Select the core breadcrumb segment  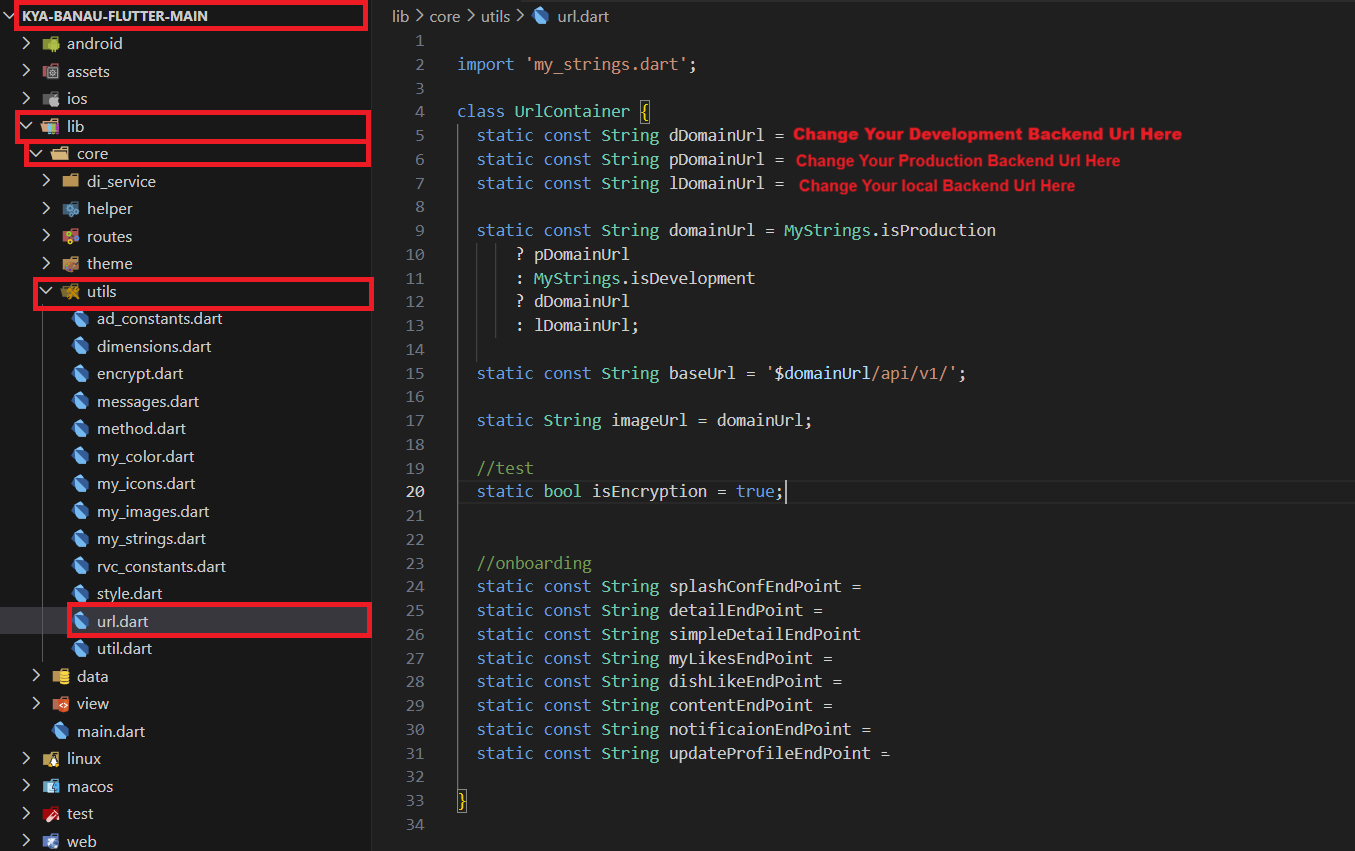(445, 16)
